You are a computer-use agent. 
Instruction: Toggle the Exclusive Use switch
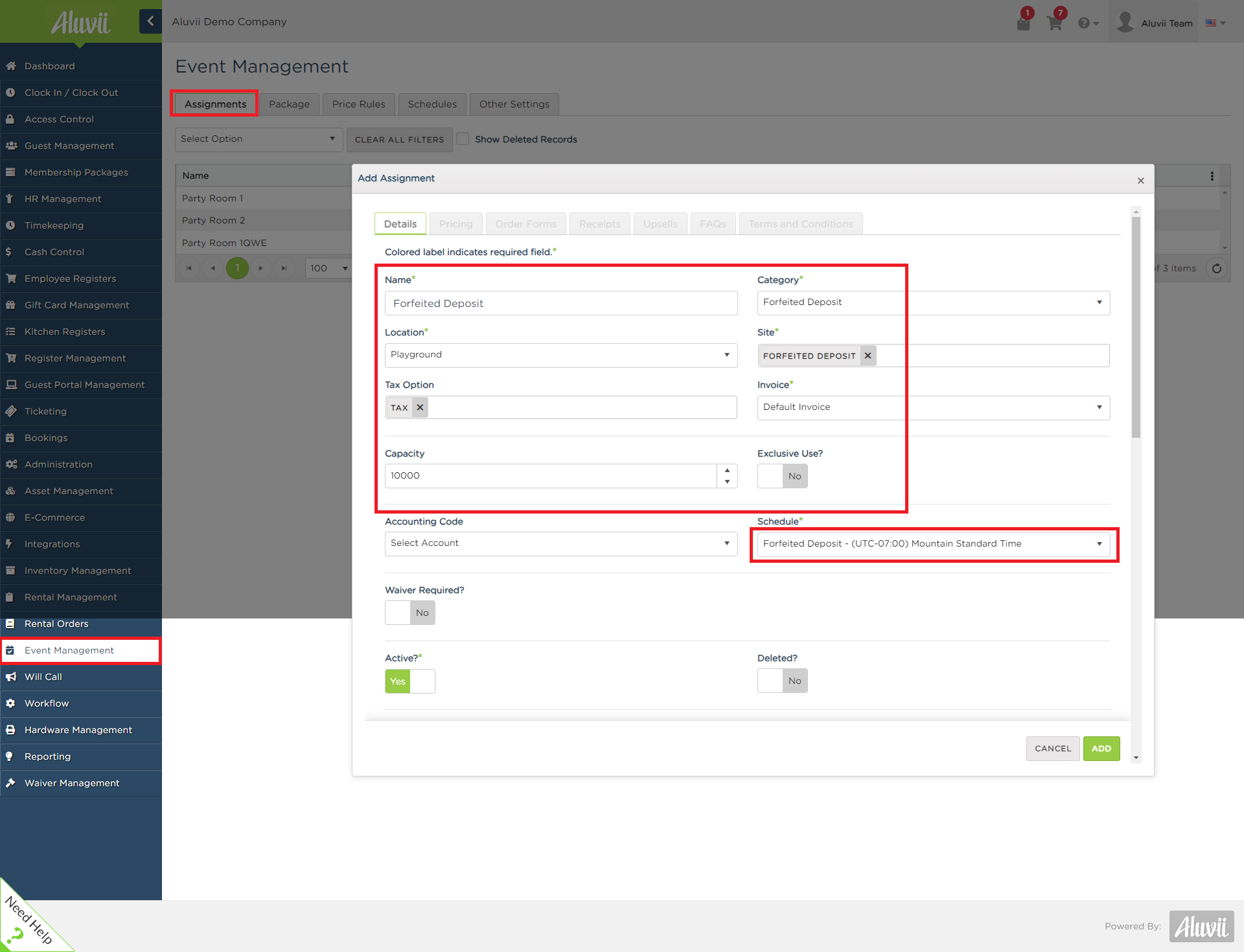782,476
